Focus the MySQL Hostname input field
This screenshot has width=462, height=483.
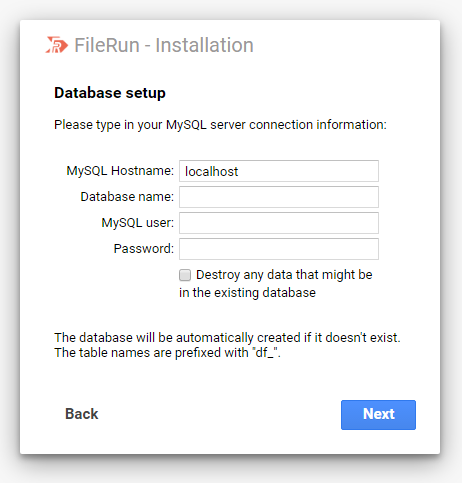point(279,171)
